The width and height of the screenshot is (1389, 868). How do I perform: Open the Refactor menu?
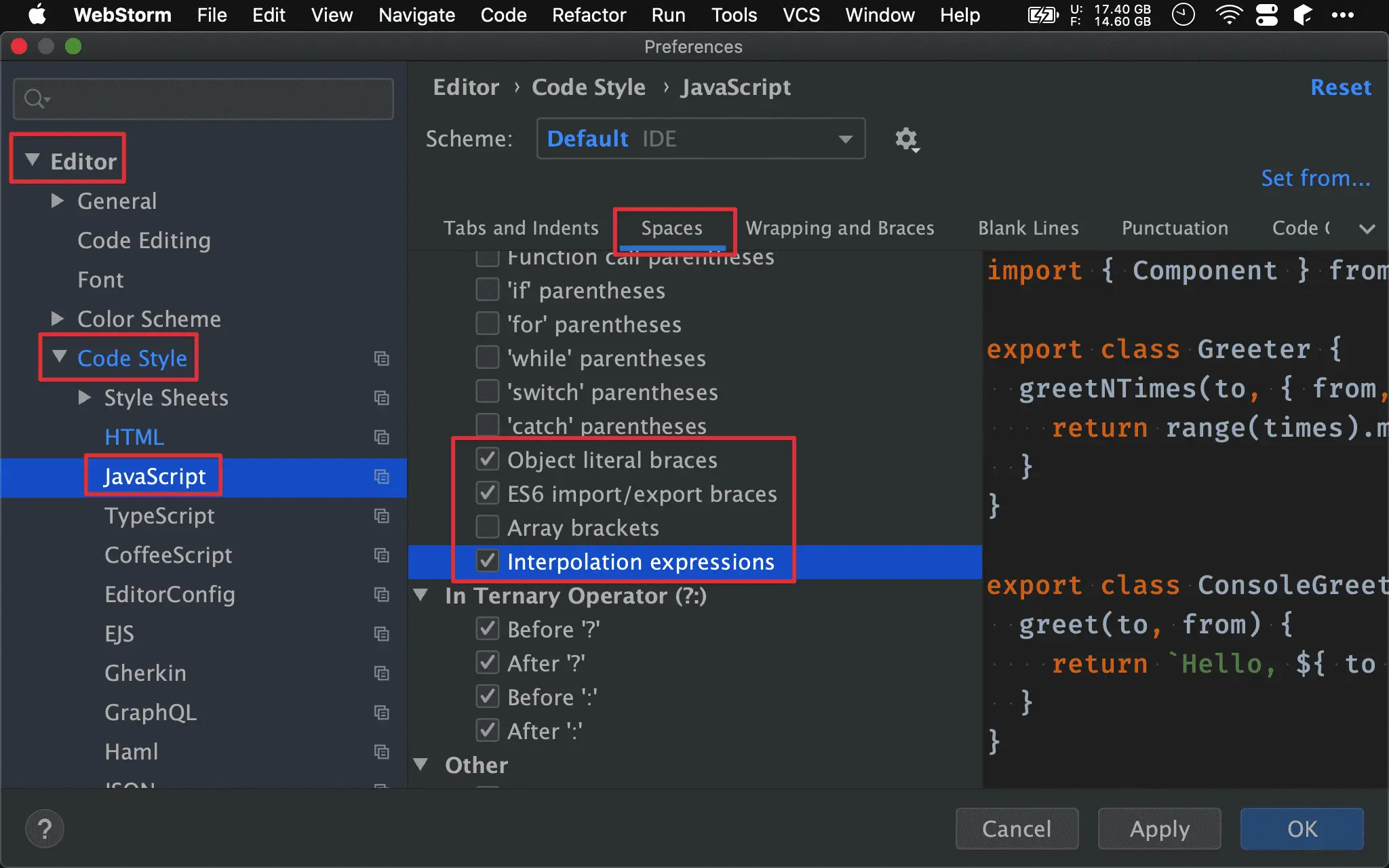(588, 15)
